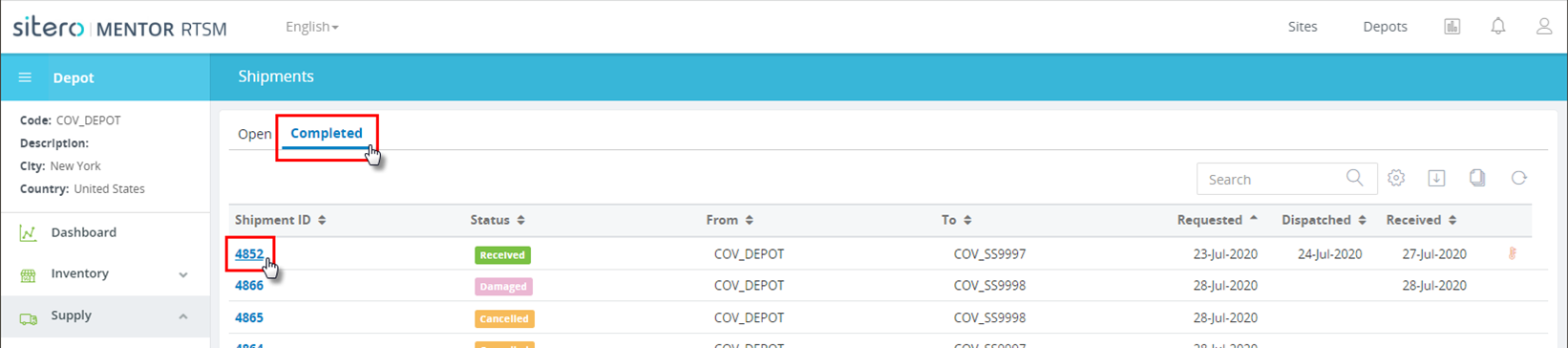Viewport: 1568px width, 348px height.
Task: Open Inventory in the sidebar
Action: tap(79, 273)
